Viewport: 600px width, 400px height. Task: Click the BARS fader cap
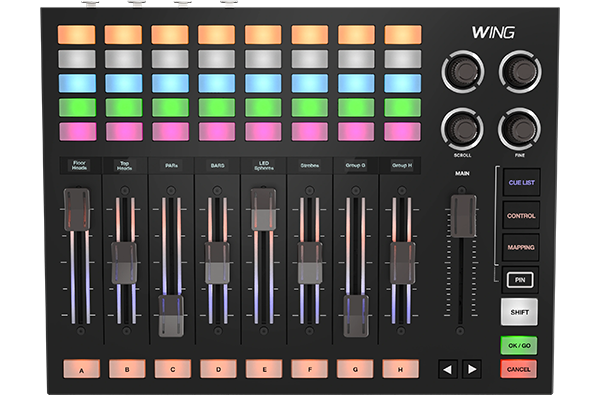coord(217,263)
